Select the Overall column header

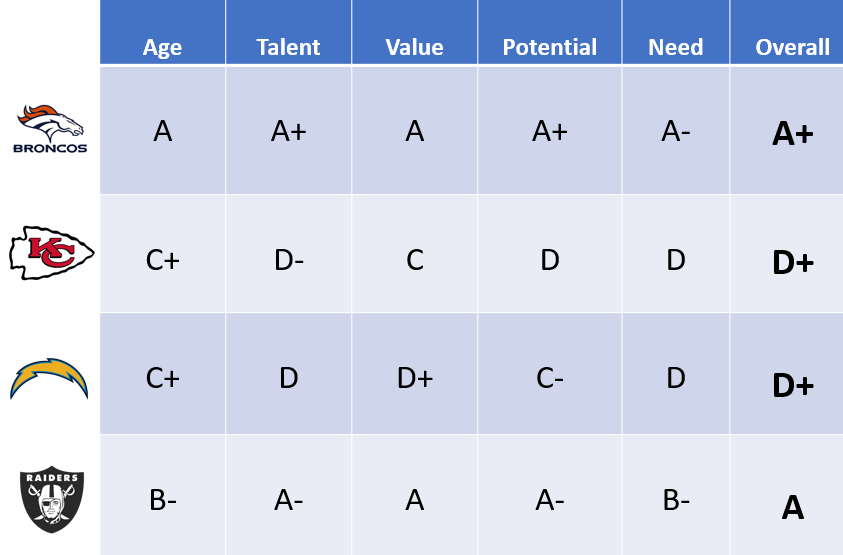[x=787, y=32]
